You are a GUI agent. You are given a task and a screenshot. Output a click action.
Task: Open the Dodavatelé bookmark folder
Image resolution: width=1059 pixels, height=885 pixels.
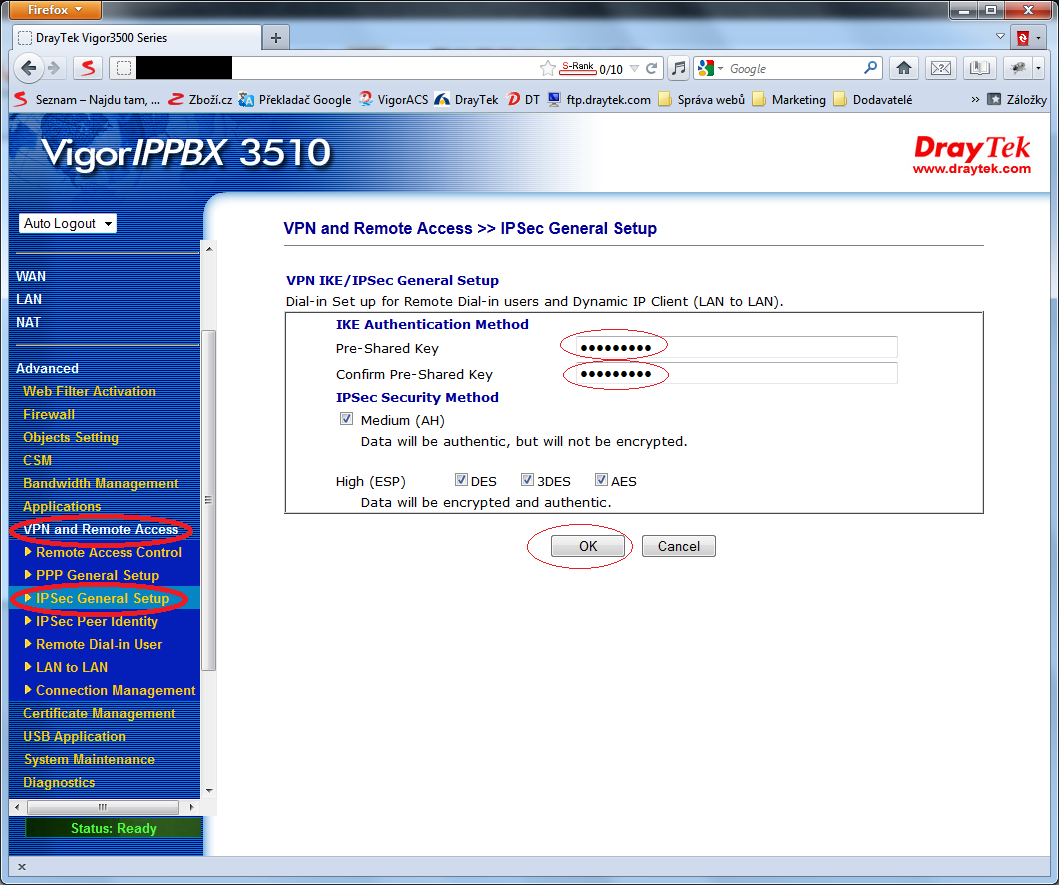pos(873,99)
